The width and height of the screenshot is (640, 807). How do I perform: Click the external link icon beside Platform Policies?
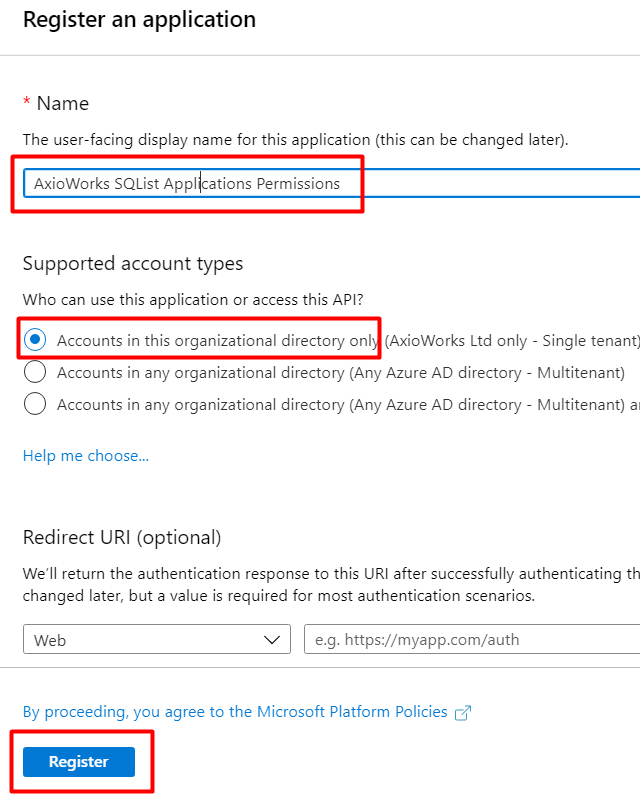tap(463, 713)
